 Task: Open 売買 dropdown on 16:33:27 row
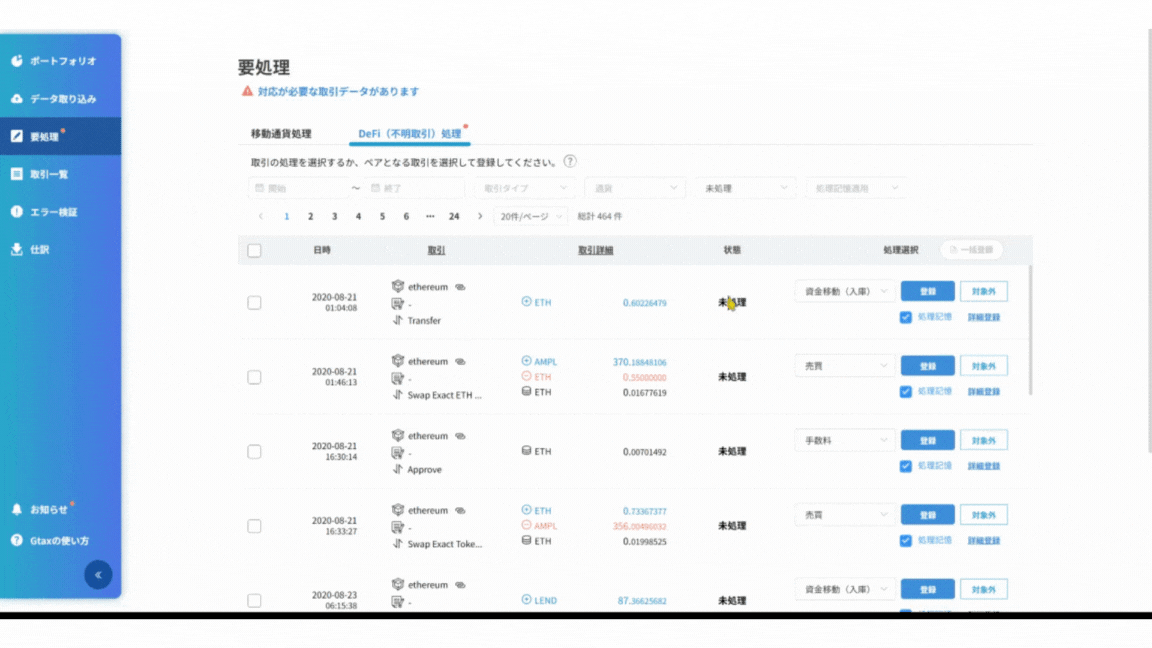845,515
